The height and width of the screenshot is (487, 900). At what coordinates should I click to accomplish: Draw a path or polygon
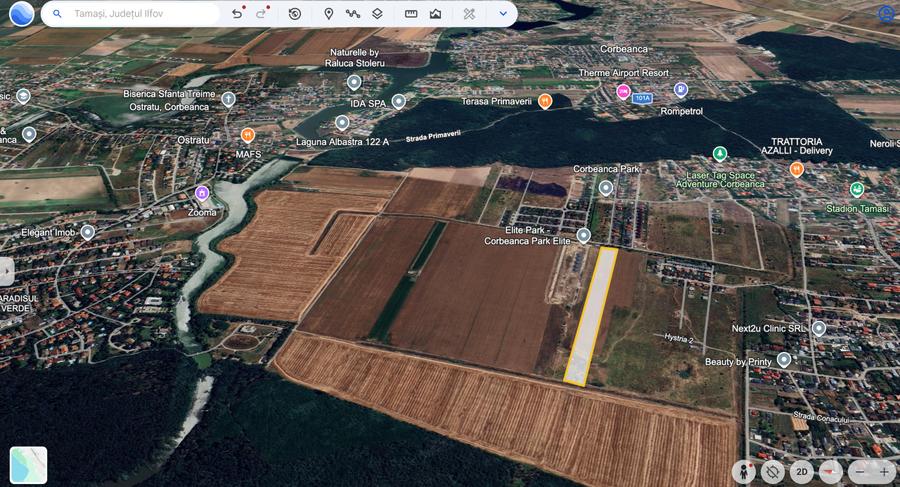click(353, 14)
